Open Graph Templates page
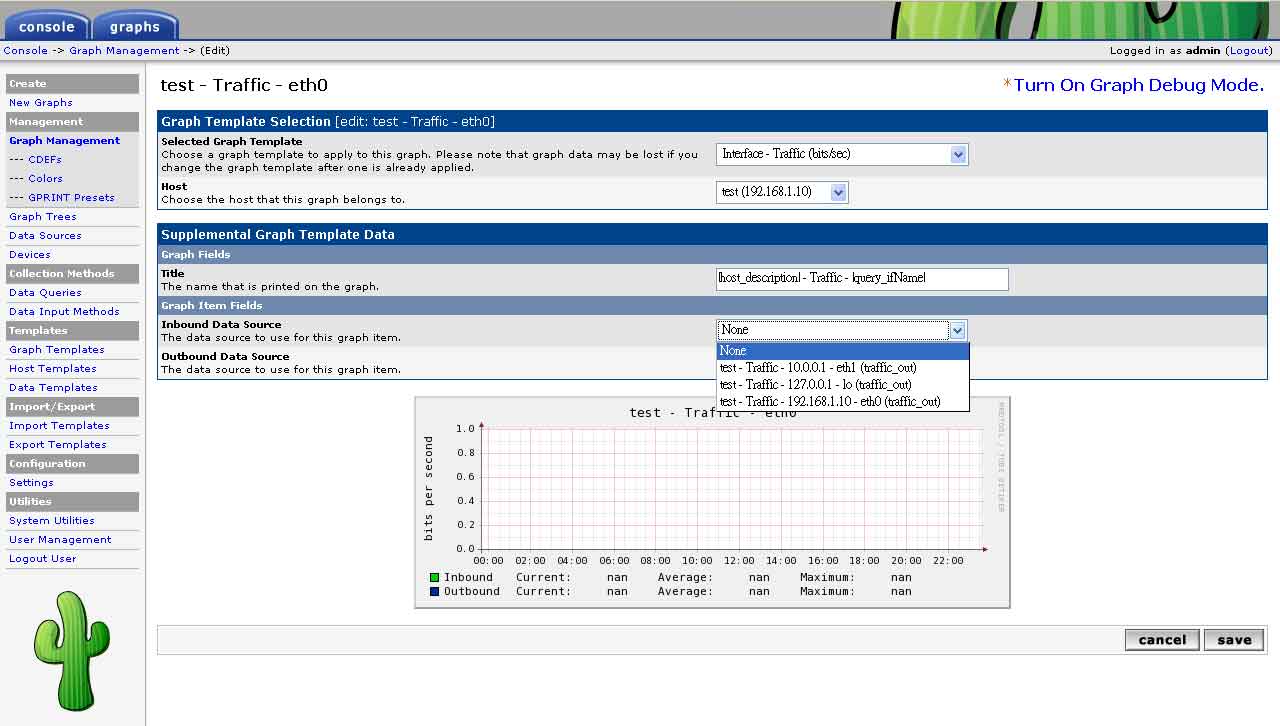Screen dimensions: 1280x726 pos(57,350)
